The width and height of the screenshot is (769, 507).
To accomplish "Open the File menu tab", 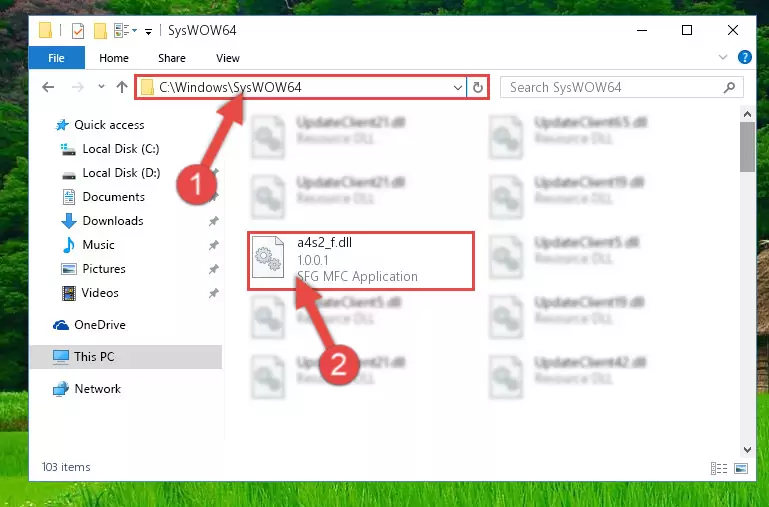I will click(x=56, y=58).
